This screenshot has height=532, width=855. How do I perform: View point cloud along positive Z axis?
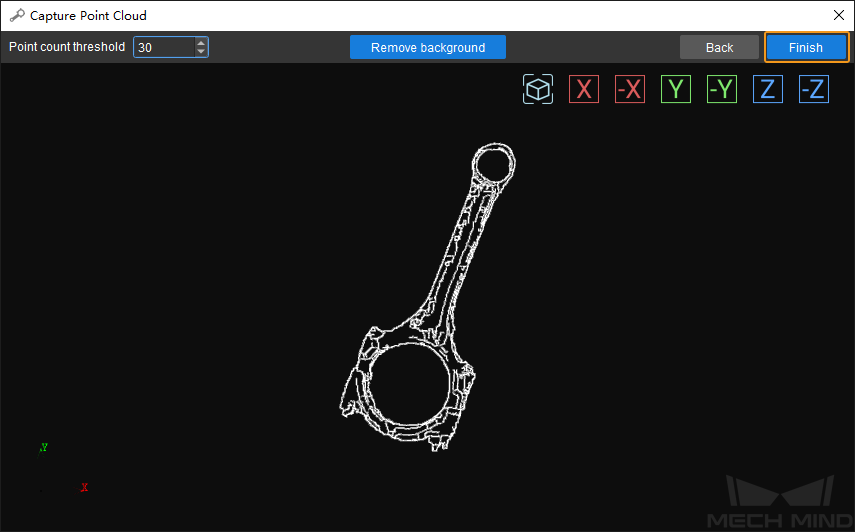pyautogui.click(x=768, y=89)
